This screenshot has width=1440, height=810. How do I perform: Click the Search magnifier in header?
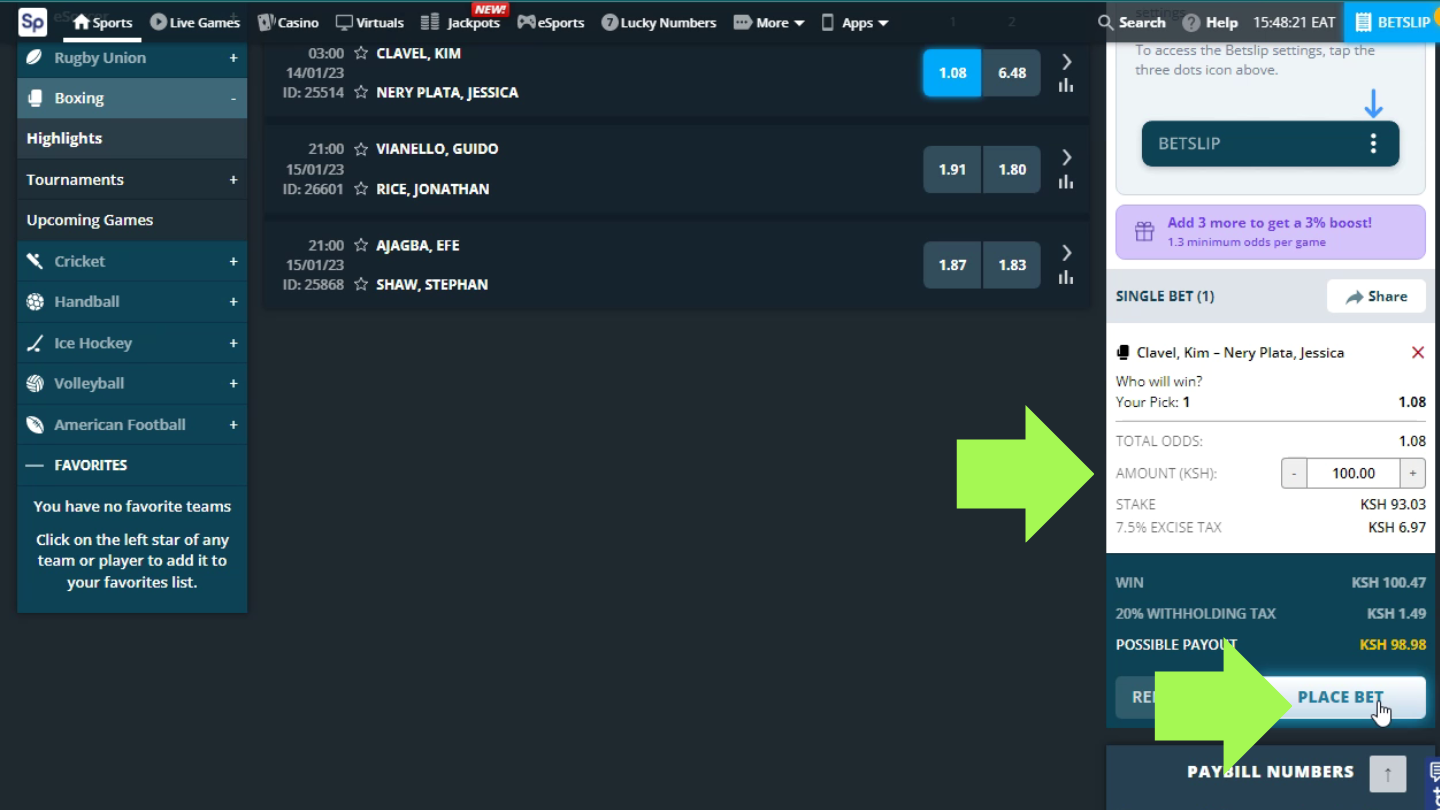coord(1105,22)
